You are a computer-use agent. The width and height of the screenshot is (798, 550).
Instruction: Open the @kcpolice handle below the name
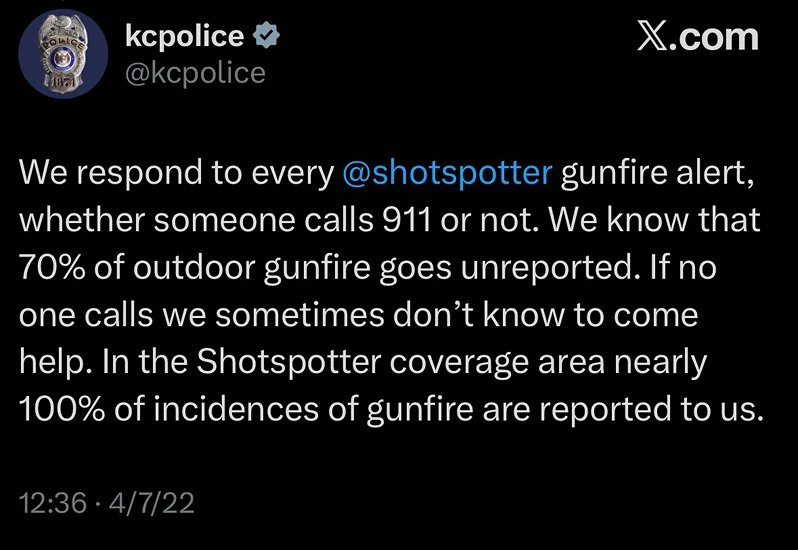[x=195, y=73]
